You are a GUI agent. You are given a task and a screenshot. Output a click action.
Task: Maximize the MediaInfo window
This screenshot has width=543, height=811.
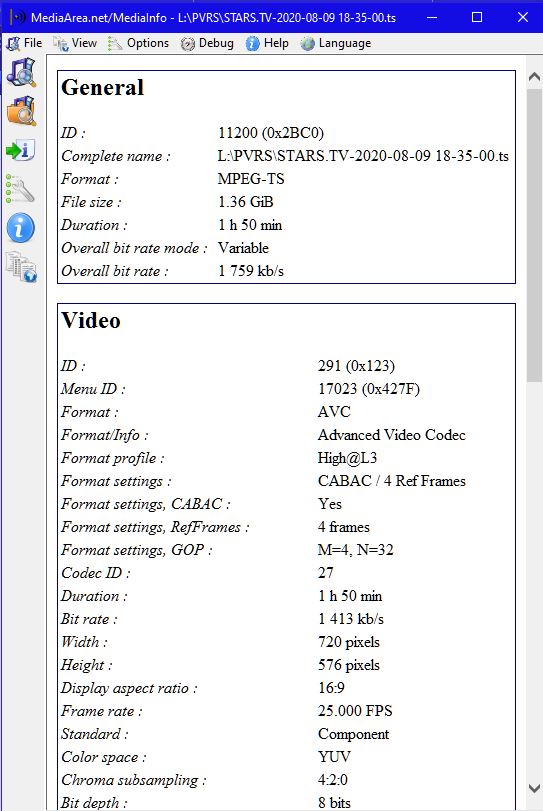point(477,17)
